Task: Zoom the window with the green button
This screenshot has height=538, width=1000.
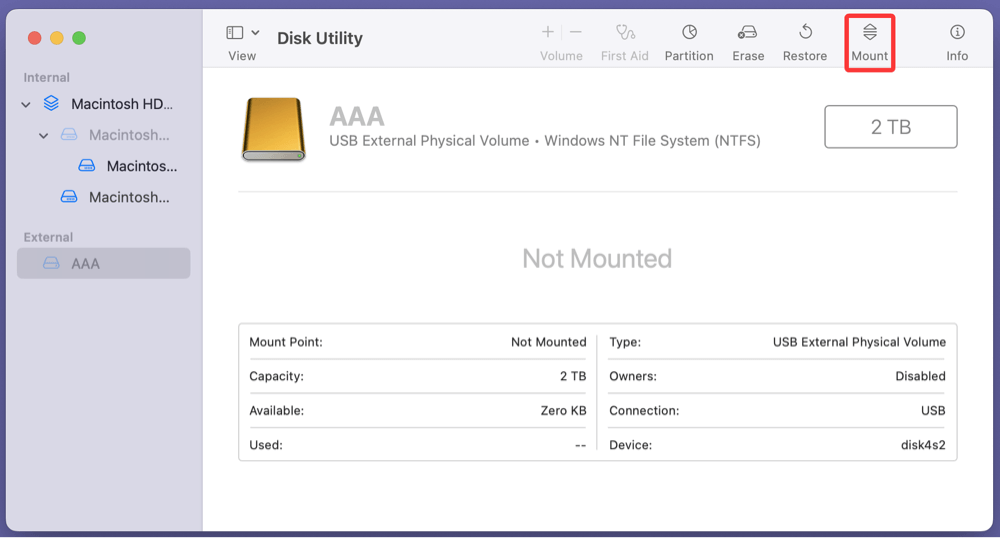Action: point(79,38)
